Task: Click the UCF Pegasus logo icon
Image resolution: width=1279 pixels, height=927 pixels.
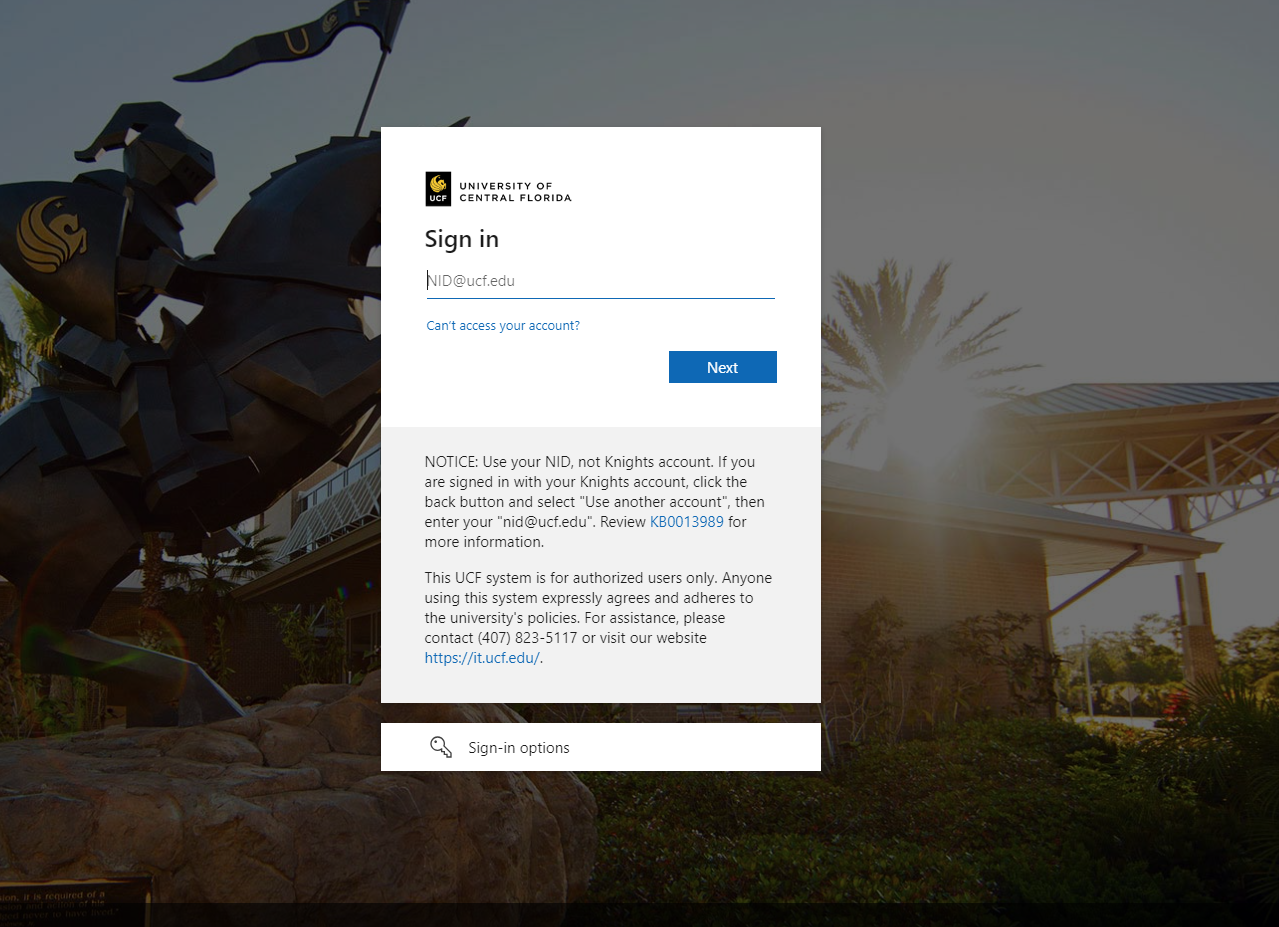Action: point(438,189)
